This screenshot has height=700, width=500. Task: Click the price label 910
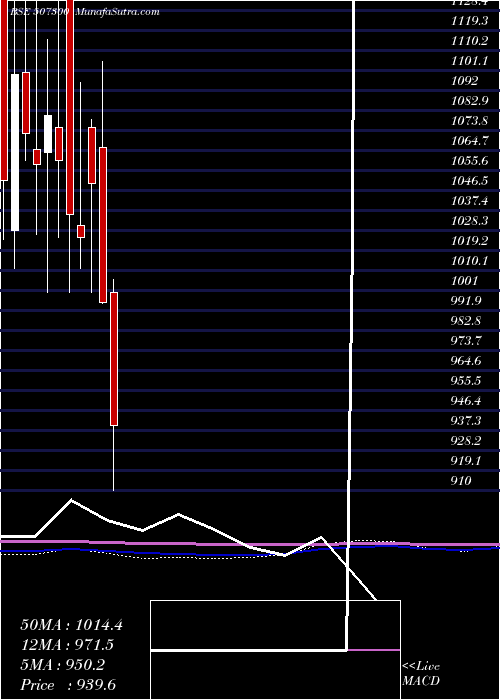(x=462, y=481)
